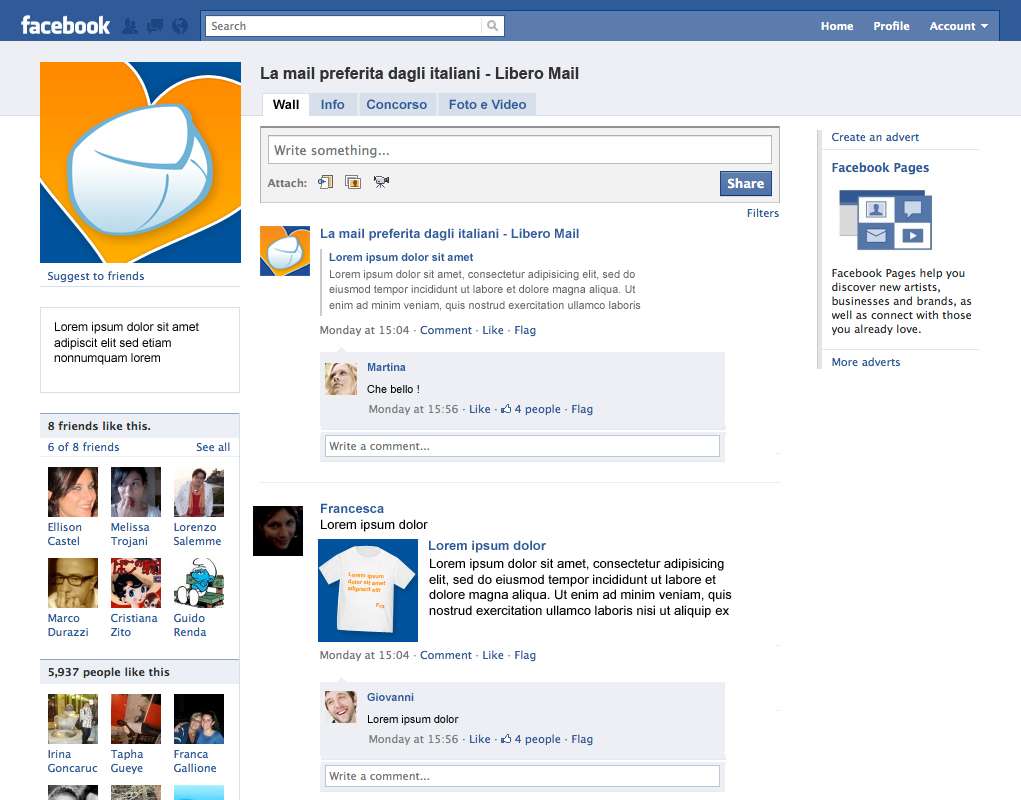Click the '8 friends like this.' heading
Viewport: 1021px width, 800px height.
[99, 426]
